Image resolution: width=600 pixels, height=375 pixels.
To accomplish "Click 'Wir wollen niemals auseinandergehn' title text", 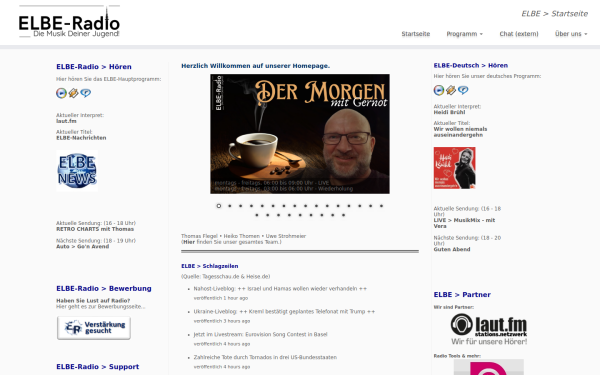I will click(x=460, y=132).
